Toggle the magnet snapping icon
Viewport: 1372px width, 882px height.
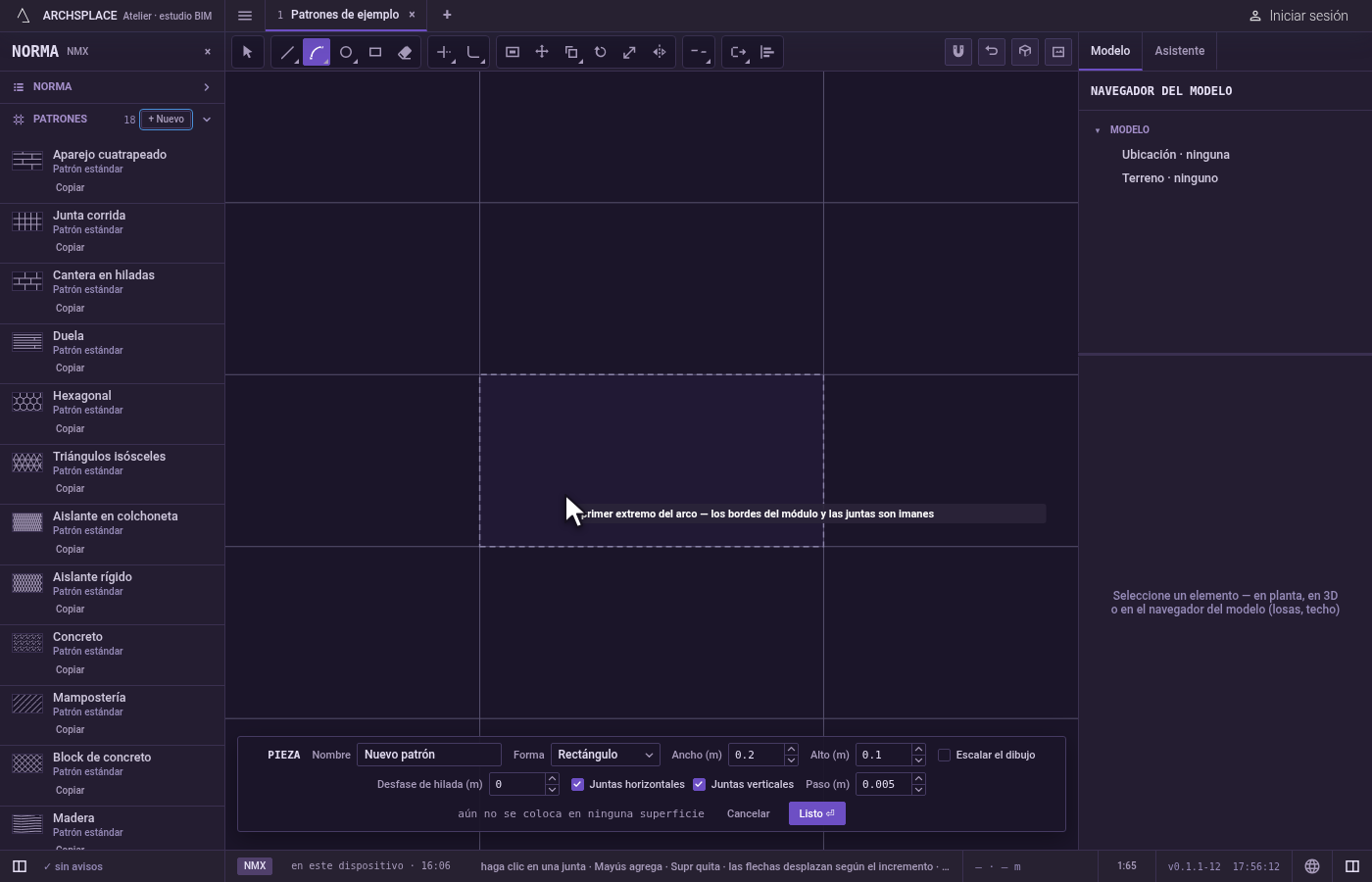click(x=958, y=52)
